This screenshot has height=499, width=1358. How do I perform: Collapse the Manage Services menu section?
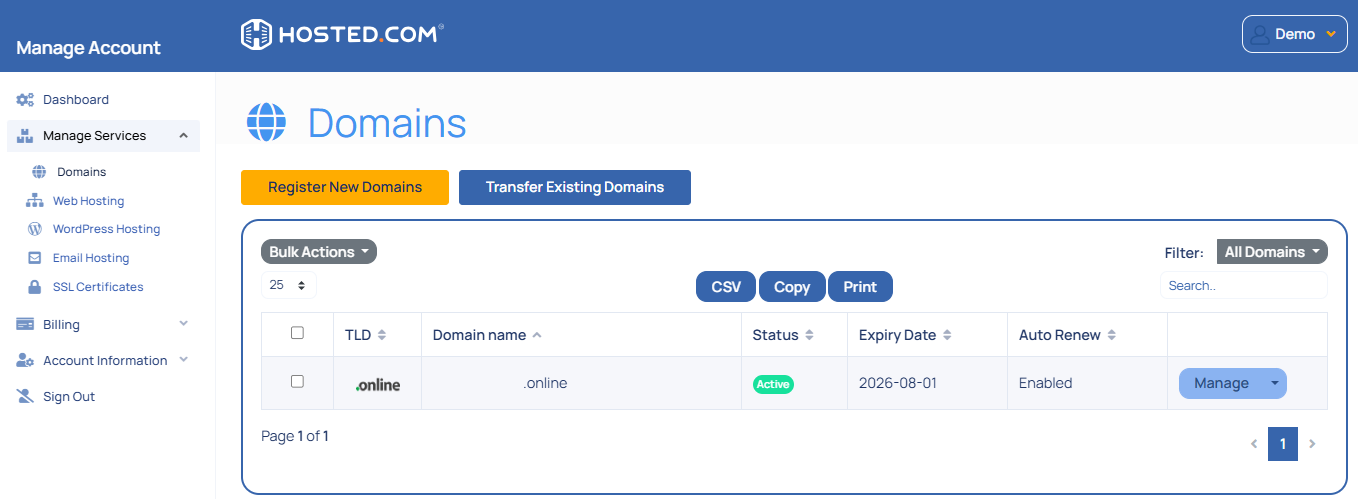pos(183,136)
